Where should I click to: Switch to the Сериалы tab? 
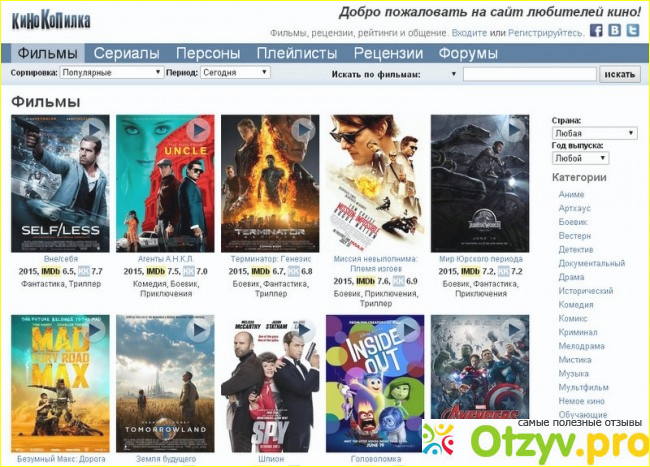click(126, 53)
